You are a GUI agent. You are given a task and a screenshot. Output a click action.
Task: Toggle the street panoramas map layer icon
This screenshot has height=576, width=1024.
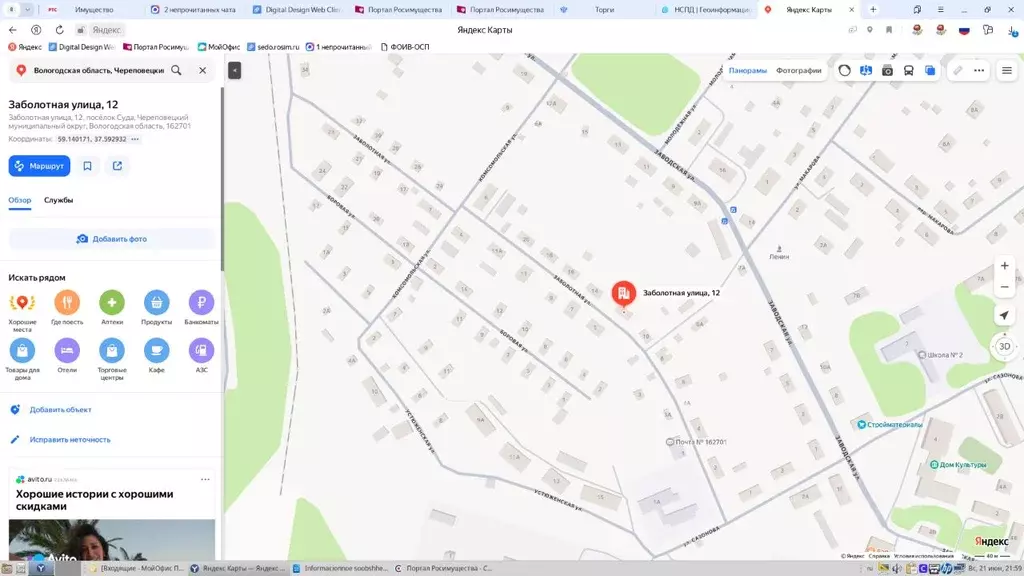866,71
